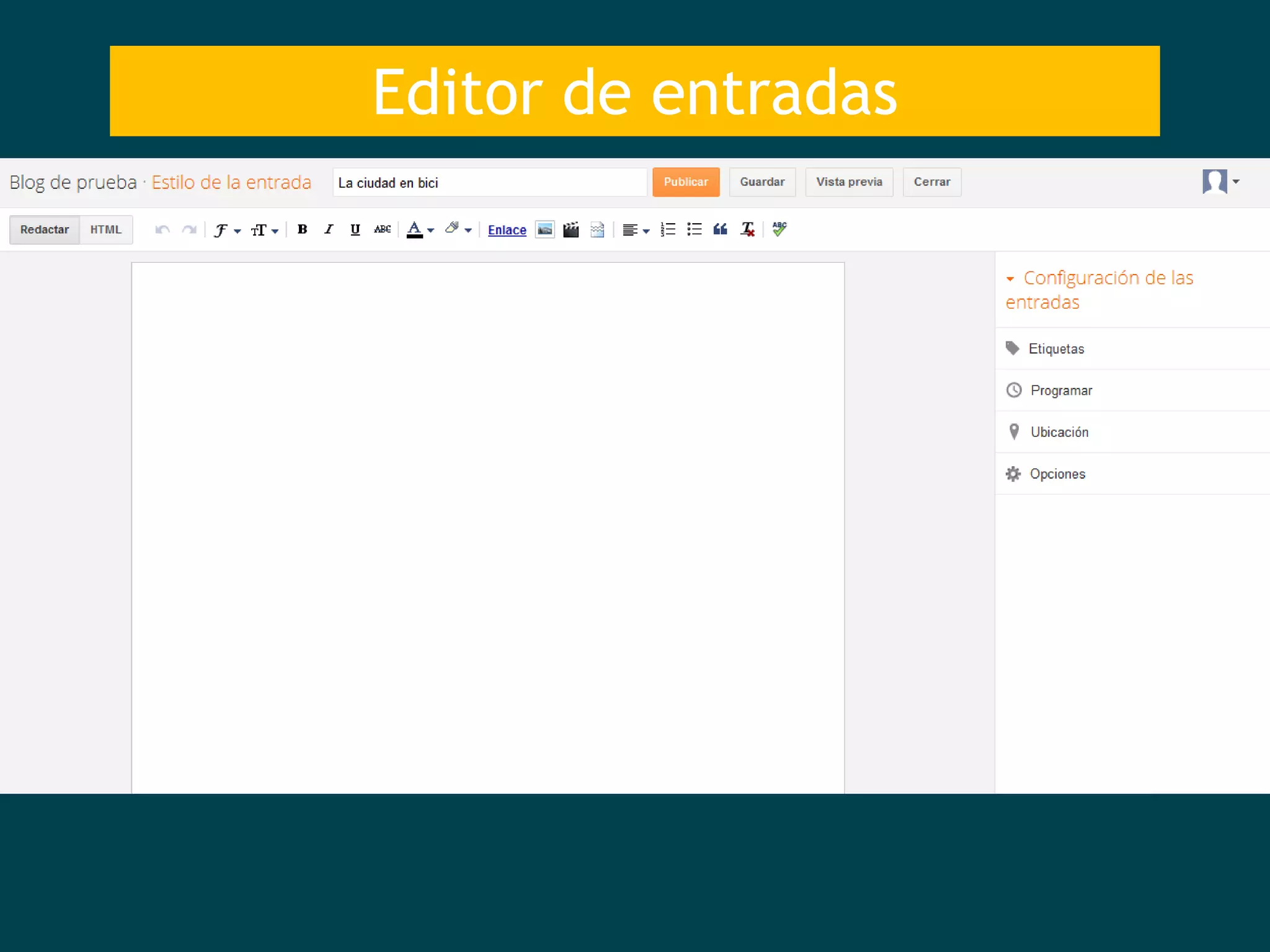The width and height of the screenshot is (1270, 952).
Task: Click the Cerrar button
Action: (932, 182)
